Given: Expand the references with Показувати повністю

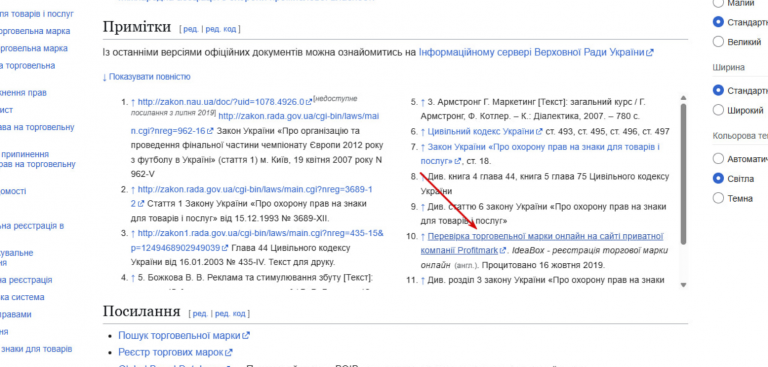Looking at the screenshot, I should (x=146, y=77).
